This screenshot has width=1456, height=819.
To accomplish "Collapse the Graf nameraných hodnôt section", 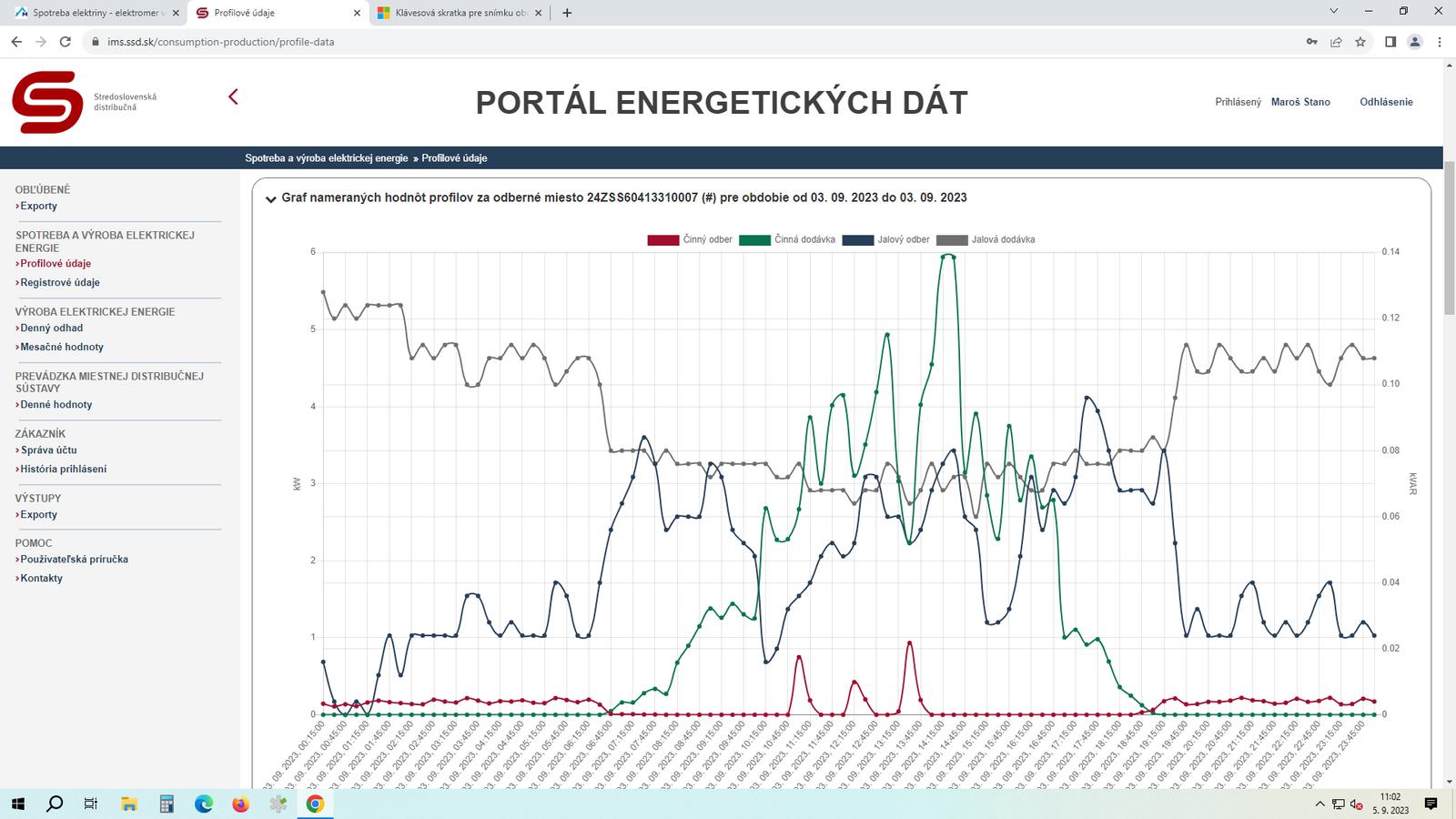I will coord(270,199).
